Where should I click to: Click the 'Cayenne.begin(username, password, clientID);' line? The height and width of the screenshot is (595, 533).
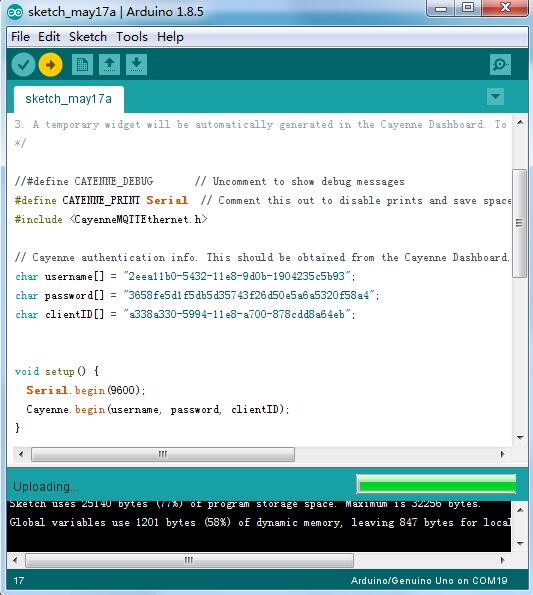click(158, 409)
